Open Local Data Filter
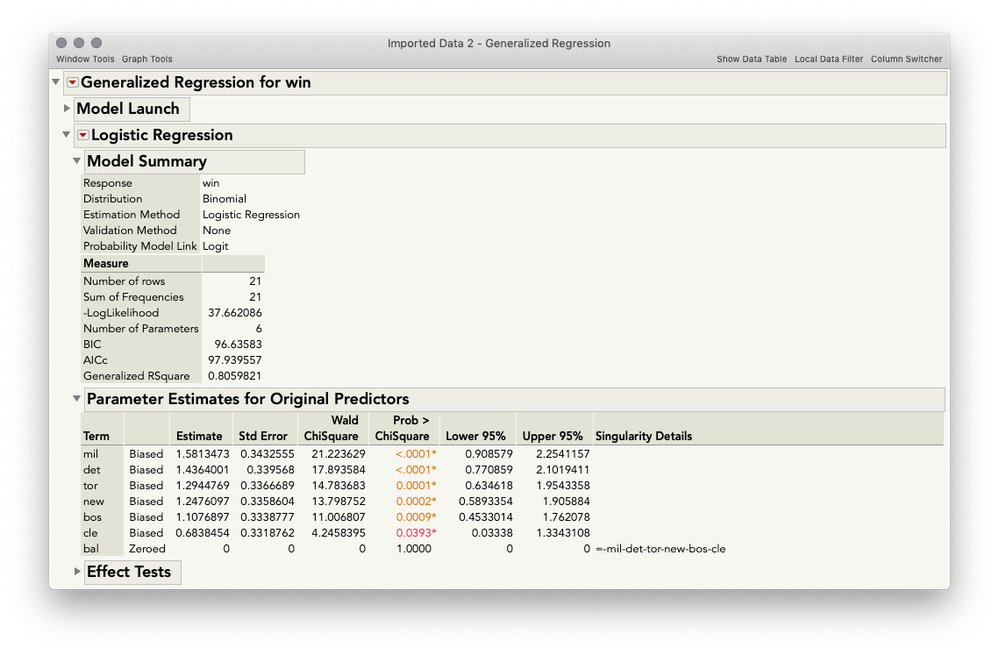The height and width of the screenshot is (654, 999). [x=829, y=59]
